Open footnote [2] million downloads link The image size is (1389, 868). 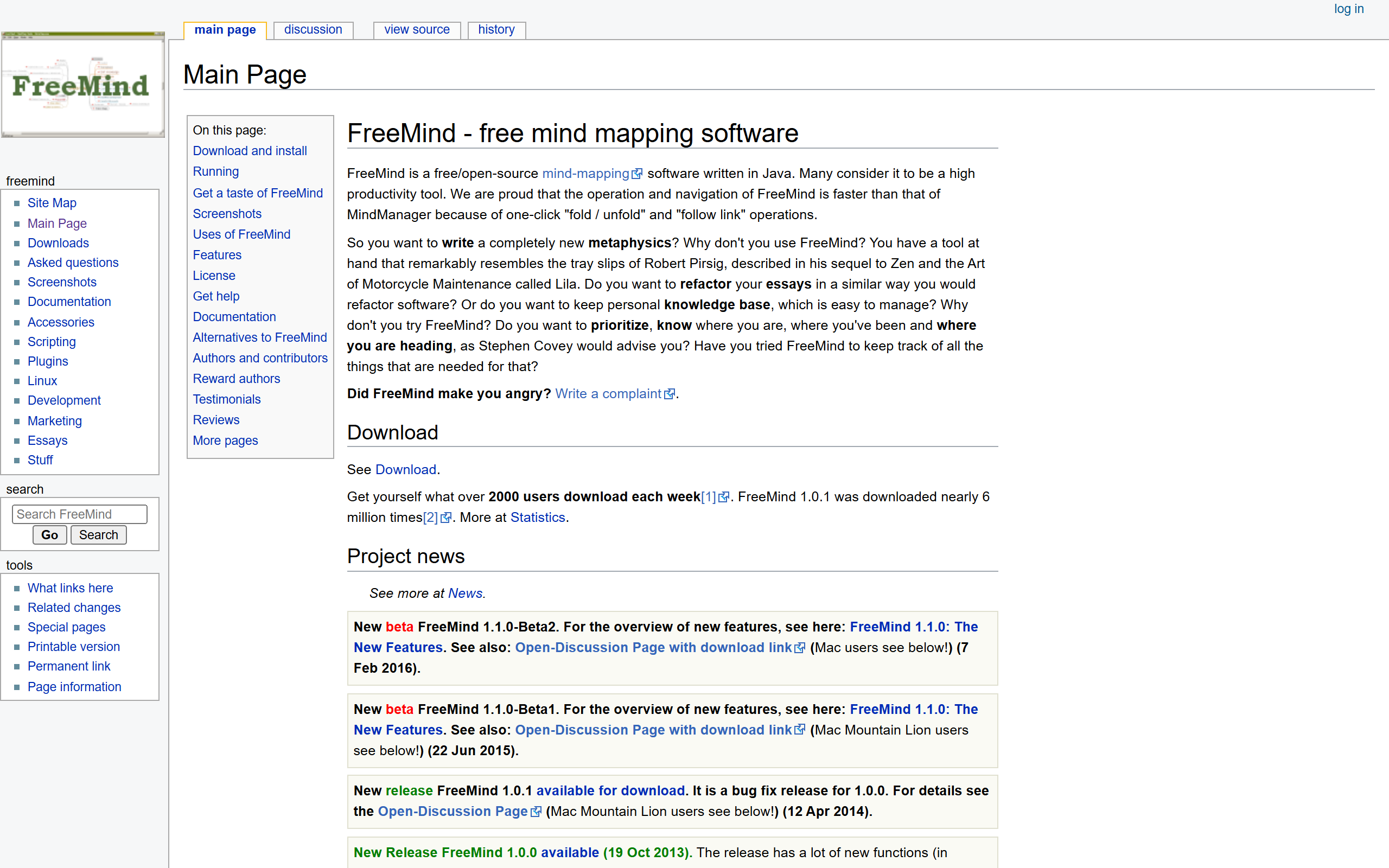coord(430,517)
